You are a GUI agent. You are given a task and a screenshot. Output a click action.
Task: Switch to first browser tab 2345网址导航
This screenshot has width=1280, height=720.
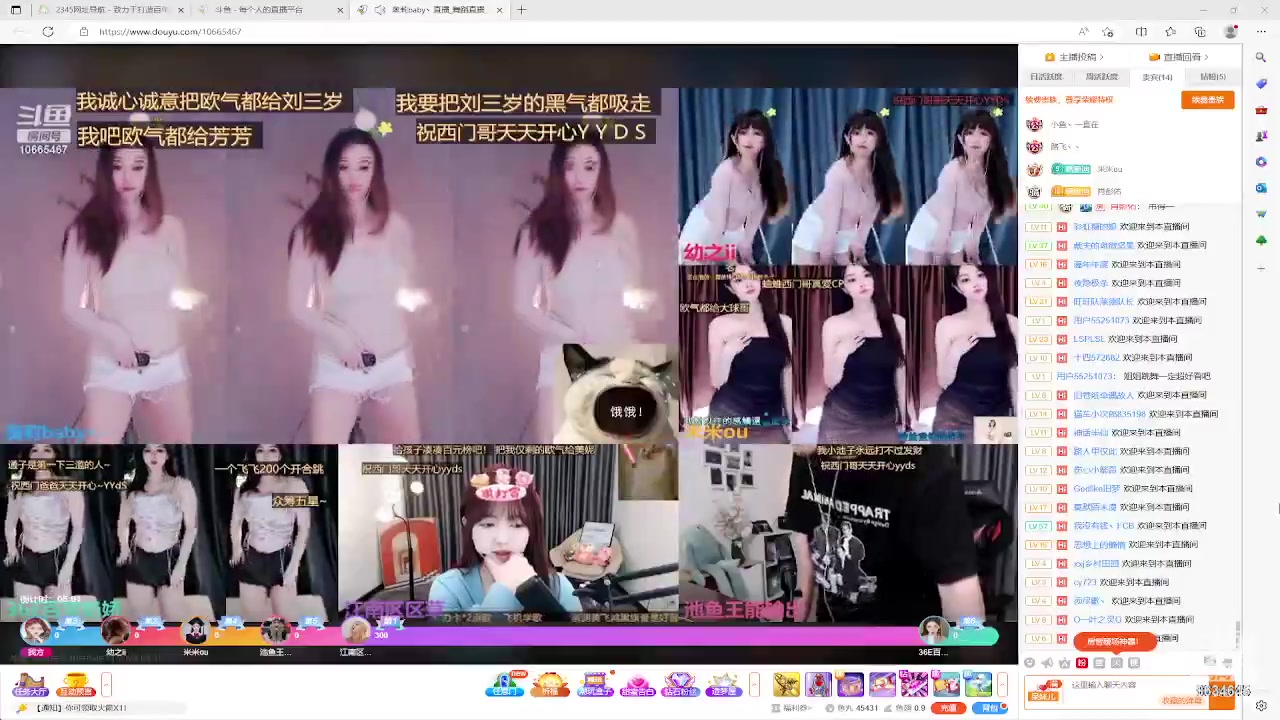[x=110, y=10]
